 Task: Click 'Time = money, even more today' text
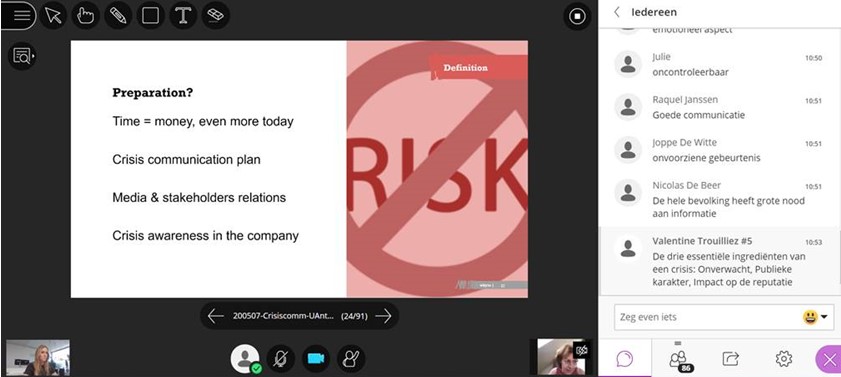tap(203, 122)
